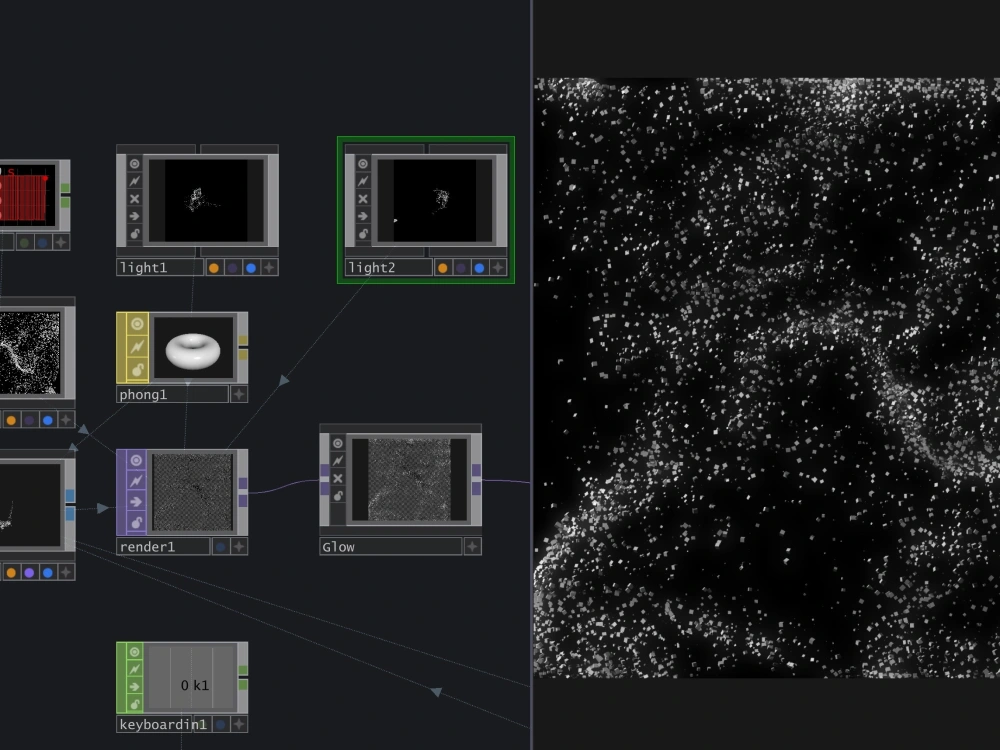This screenshot has height=750, width=1000.
Task: Click the torus preview thumbnail on phong1
Action: click(195, 348)
